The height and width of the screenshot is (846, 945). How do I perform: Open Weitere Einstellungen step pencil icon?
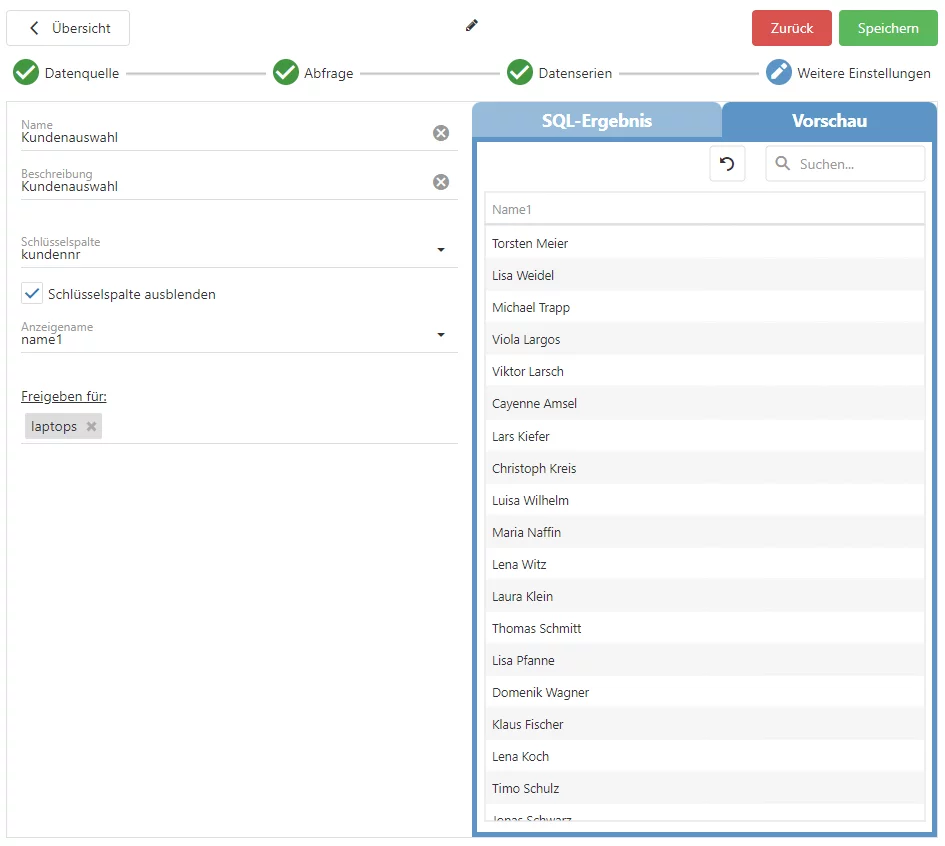tap(778, 73)
